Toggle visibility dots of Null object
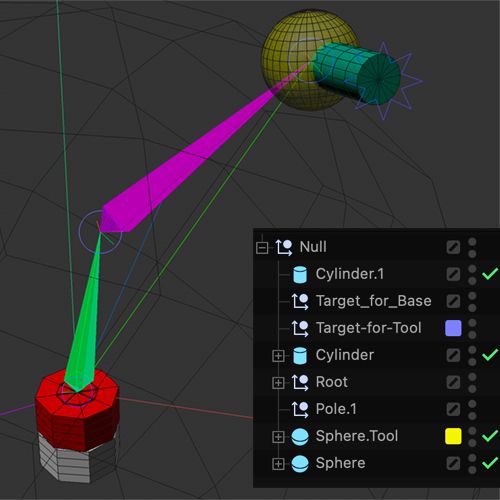The height and width of the screenshot is (500, 500). coord(472,248)
